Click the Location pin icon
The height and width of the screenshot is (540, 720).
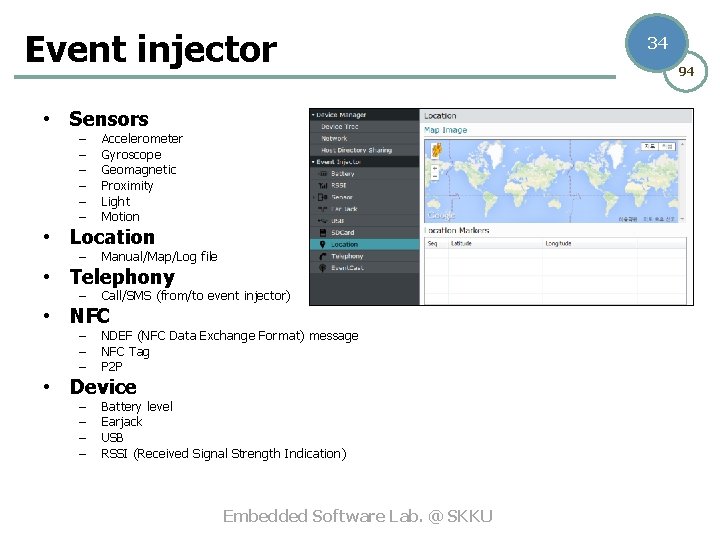[x=322, y=244]
